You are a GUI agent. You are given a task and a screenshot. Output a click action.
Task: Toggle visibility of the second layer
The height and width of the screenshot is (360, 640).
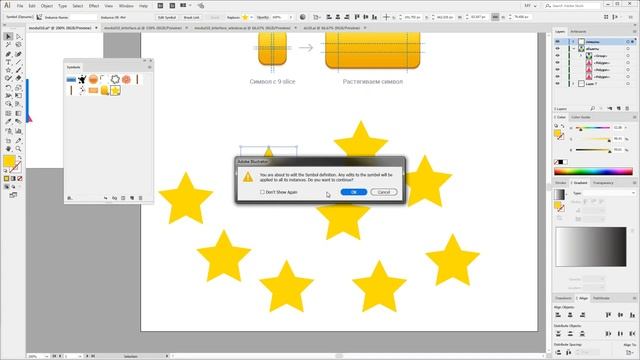pos(558,49)
